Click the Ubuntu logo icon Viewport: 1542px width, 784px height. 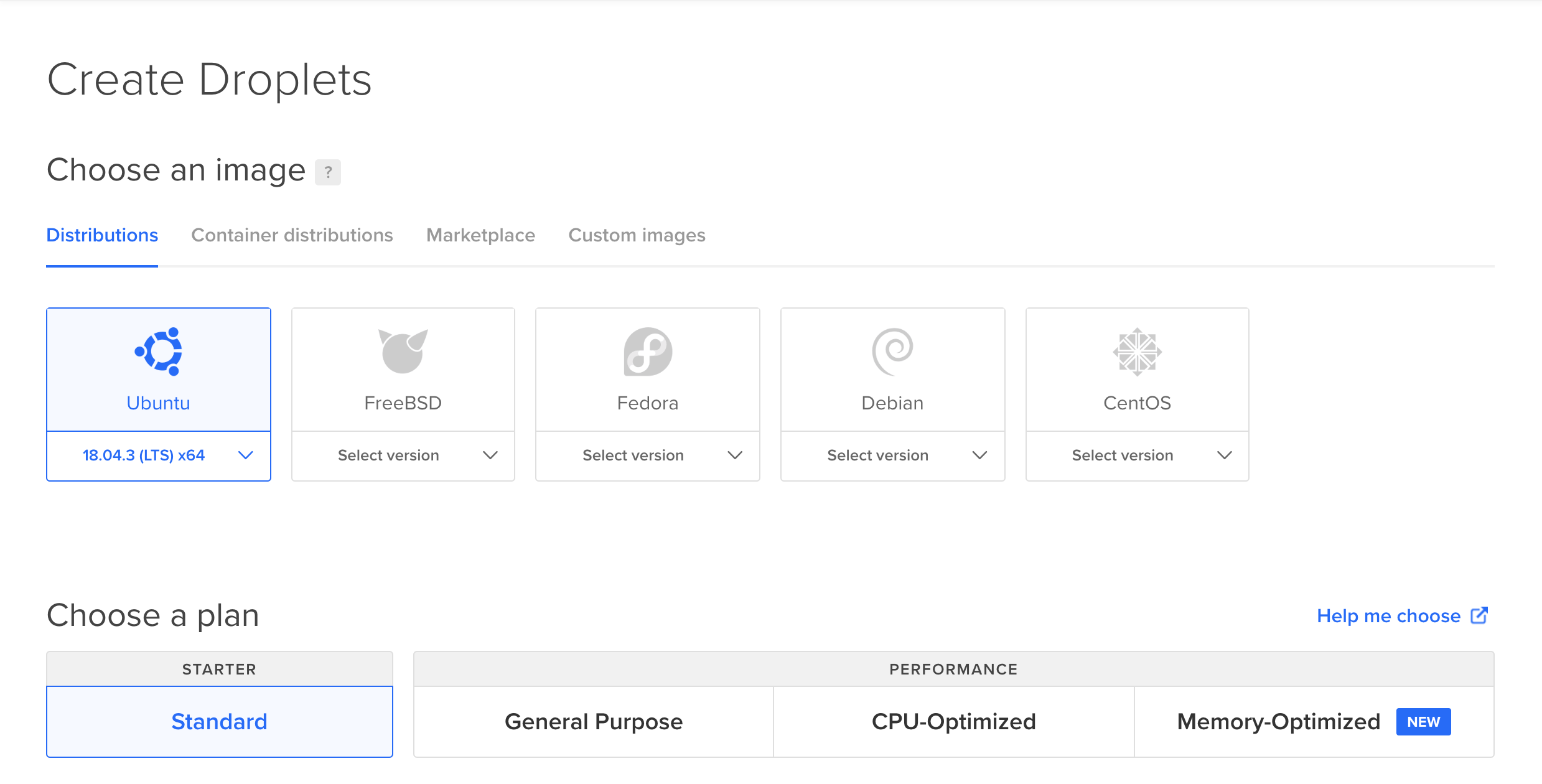(x=159, y=352)
